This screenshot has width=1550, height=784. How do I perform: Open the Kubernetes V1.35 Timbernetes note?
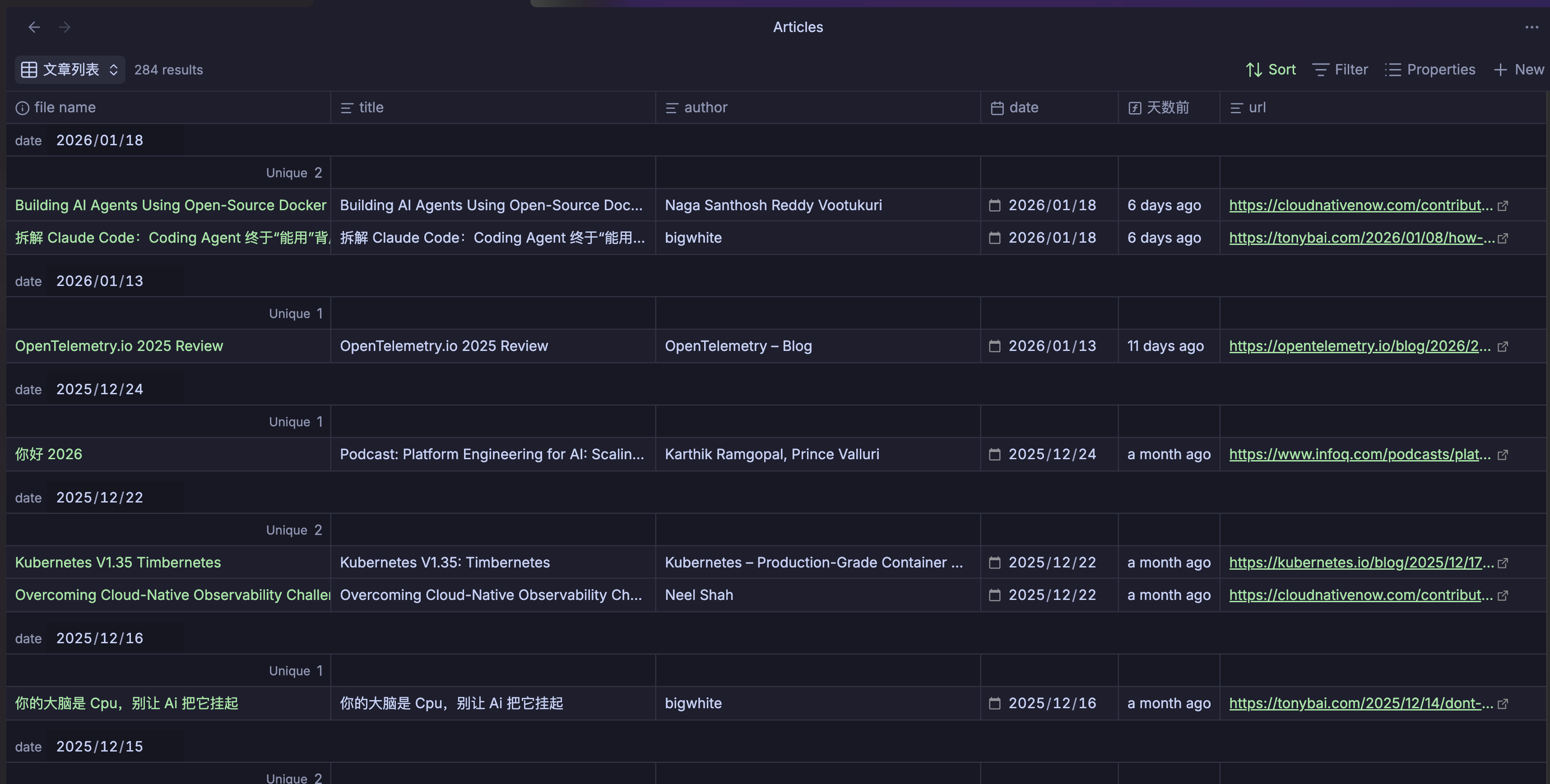(118, 563)
